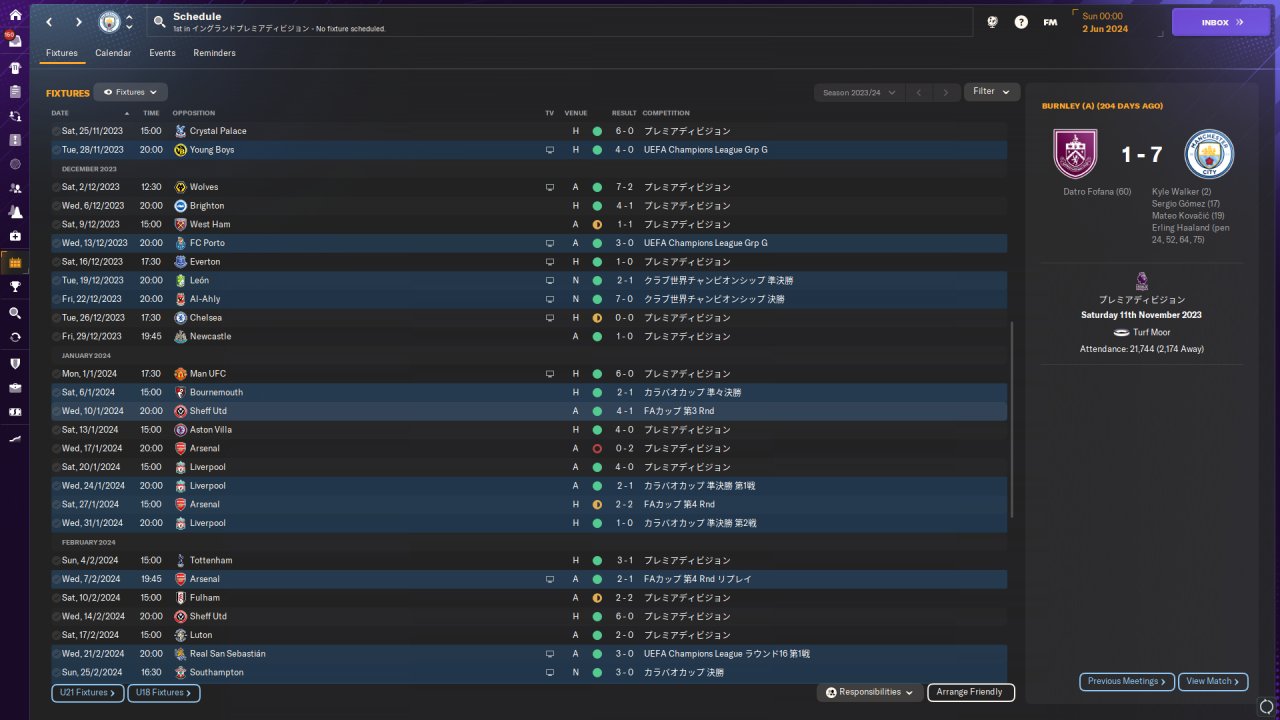Open the Competitions trophy icon in the sidebar
Viewport: 1280px width, 720px height.
point(14,287)
